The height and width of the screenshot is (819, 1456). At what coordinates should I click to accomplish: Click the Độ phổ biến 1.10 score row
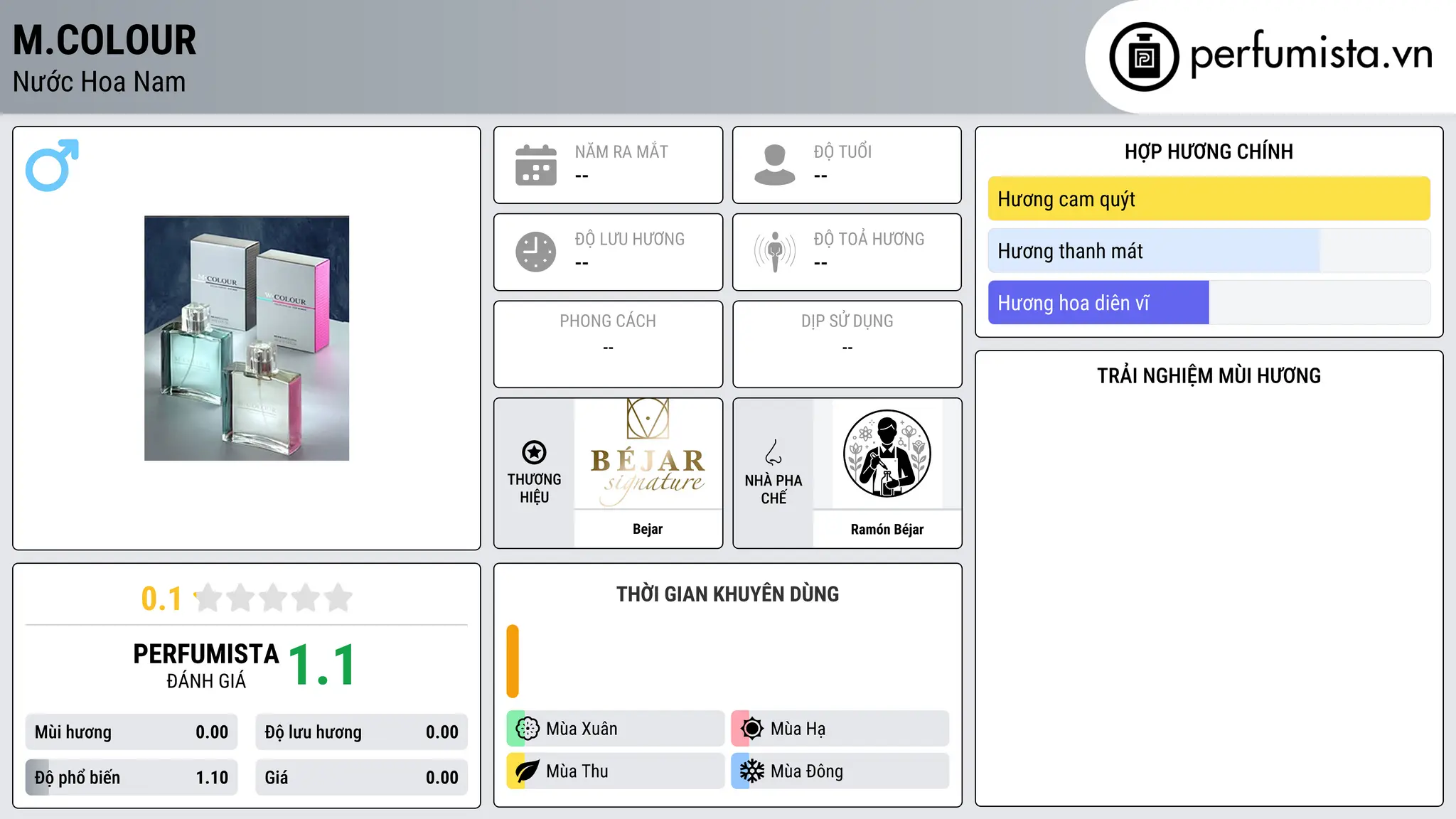132,778
